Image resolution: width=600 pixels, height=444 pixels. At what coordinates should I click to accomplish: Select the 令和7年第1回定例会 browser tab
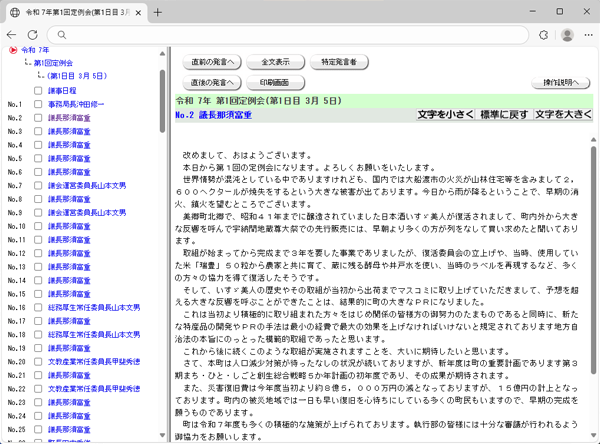coord(77,13)
